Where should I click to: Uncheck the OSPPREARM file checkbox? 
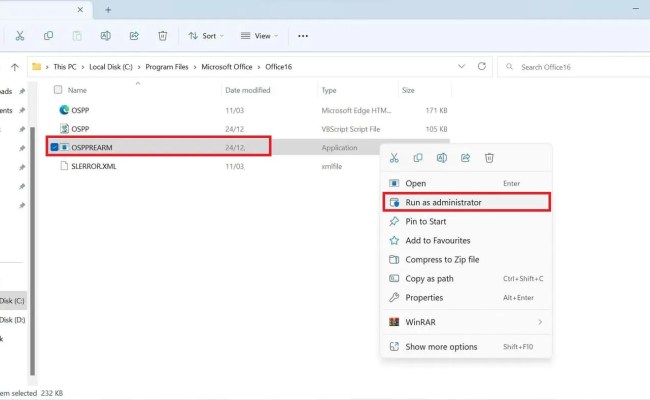click(54, 147)
